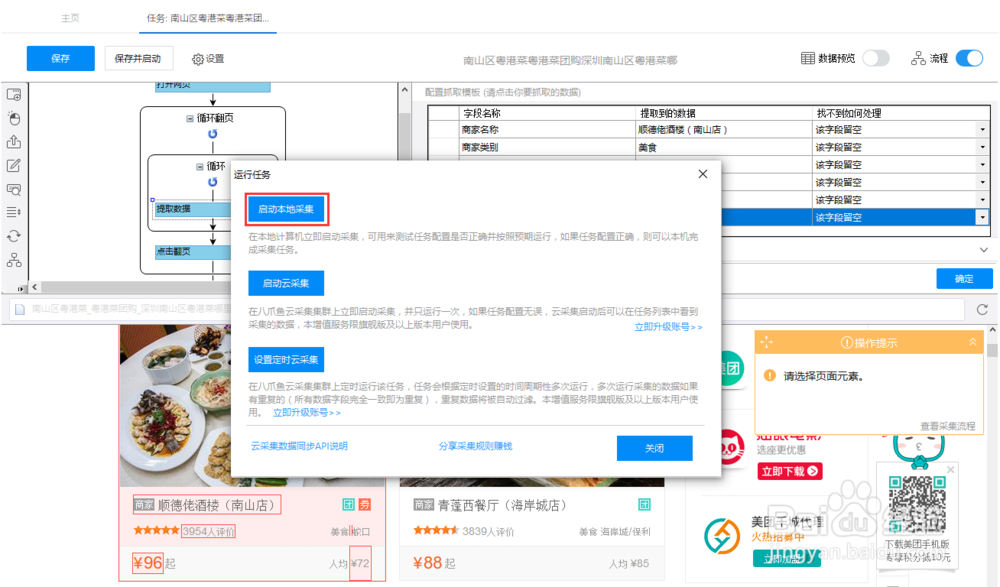The image size is (1000, 587).
Task: Collapse the inner 循环 node
Action: tap(200, 167)
